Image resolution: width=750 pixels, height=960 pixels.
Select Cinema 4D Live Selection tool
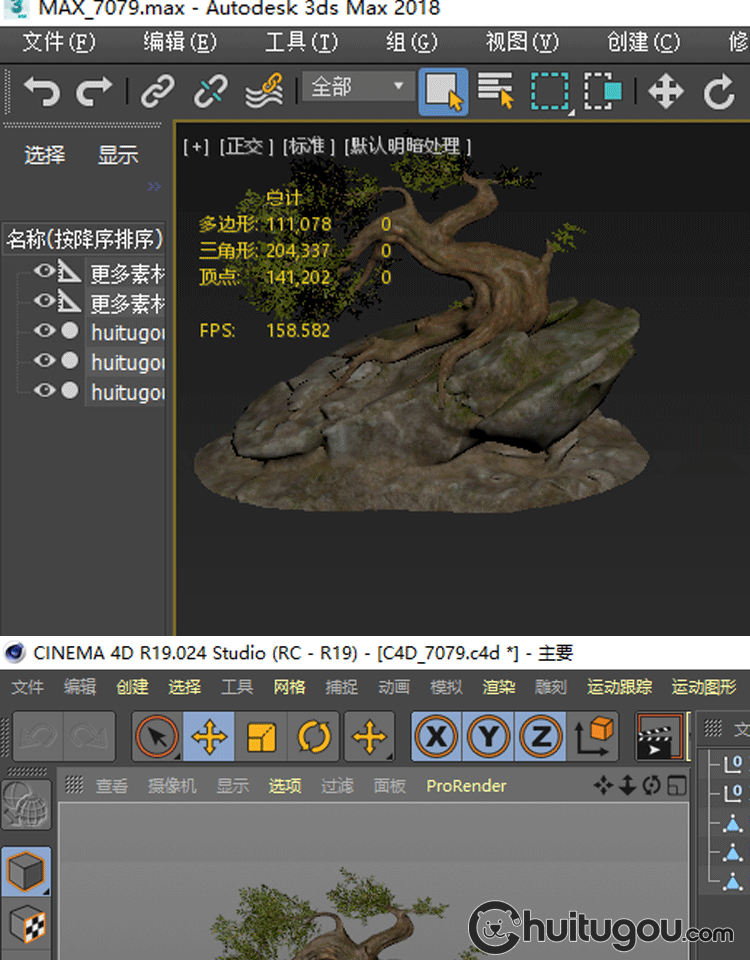click(x=157, y=736)
